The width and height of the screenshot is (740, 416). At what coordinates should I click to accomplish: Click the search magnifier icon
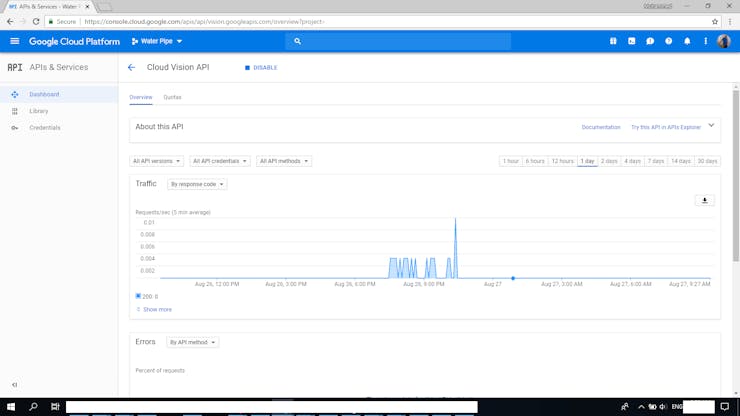(x=297, y=41)
